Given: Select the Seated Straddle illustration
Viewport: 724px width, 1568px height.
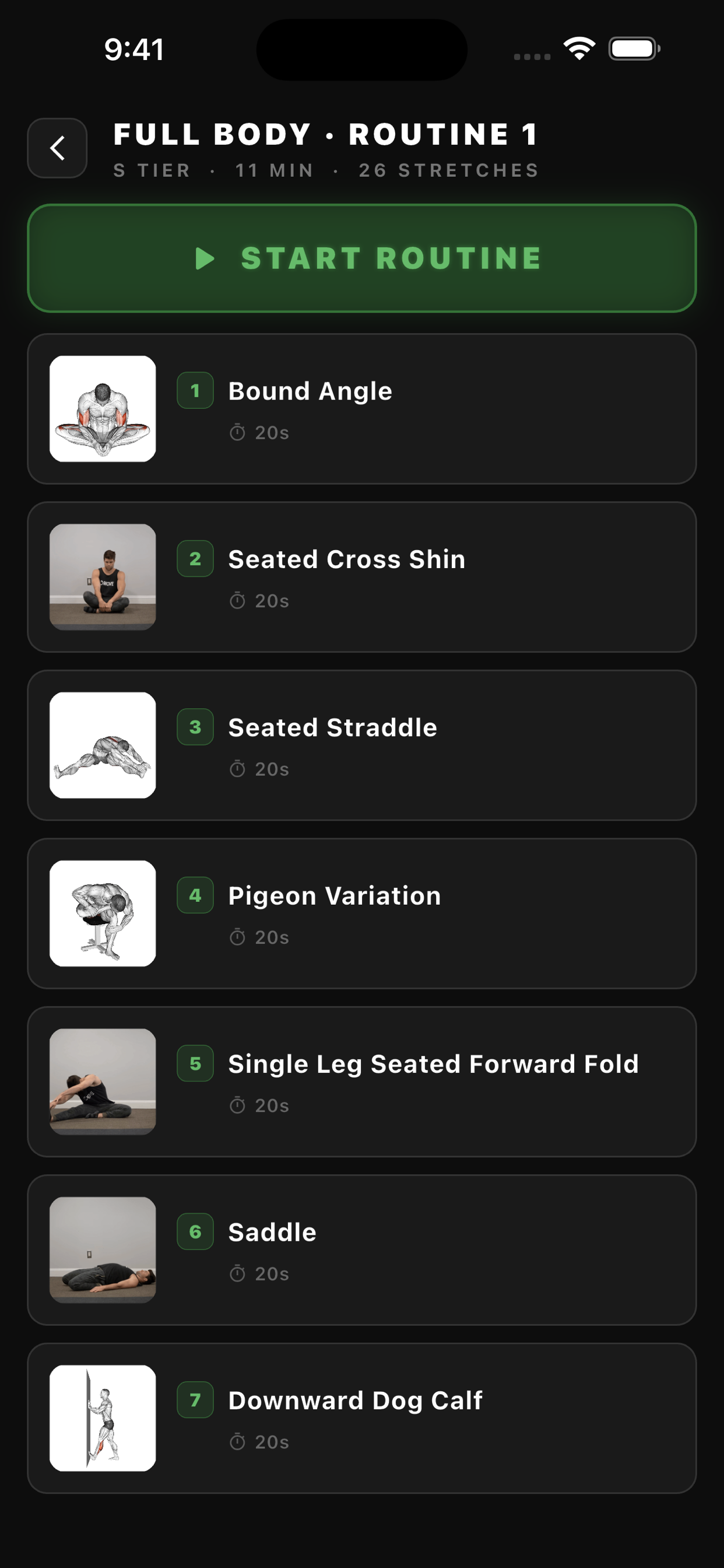Looking at the screenshot, I should [x=103, y=745].
